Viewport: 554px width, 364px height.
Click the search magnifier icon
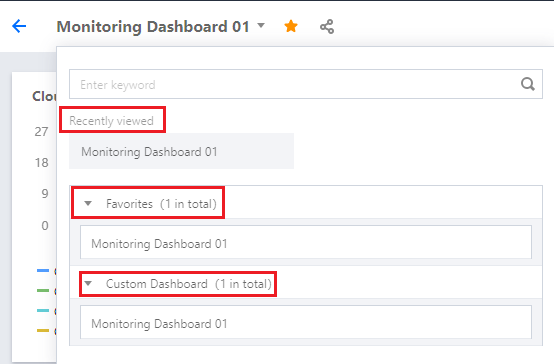click(528, 84)
